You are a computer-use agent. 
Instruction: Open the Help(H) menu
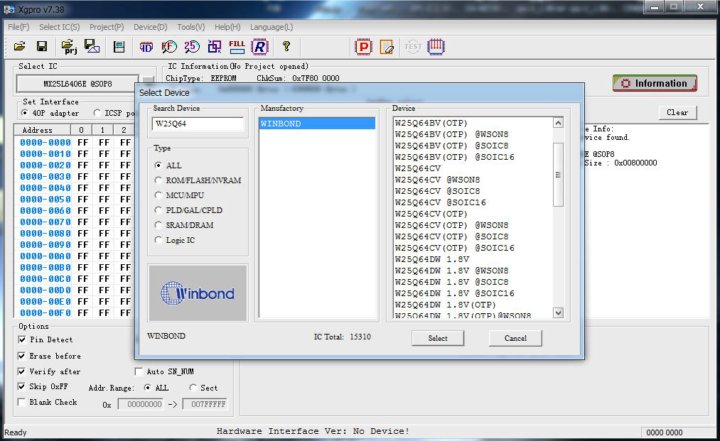tap(227, 27)
